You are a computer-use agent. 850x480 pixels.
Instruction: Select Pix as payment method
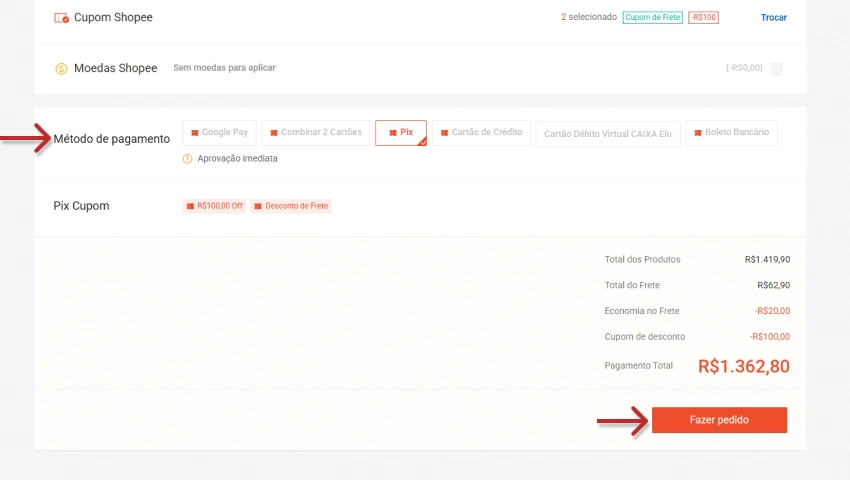401,133
